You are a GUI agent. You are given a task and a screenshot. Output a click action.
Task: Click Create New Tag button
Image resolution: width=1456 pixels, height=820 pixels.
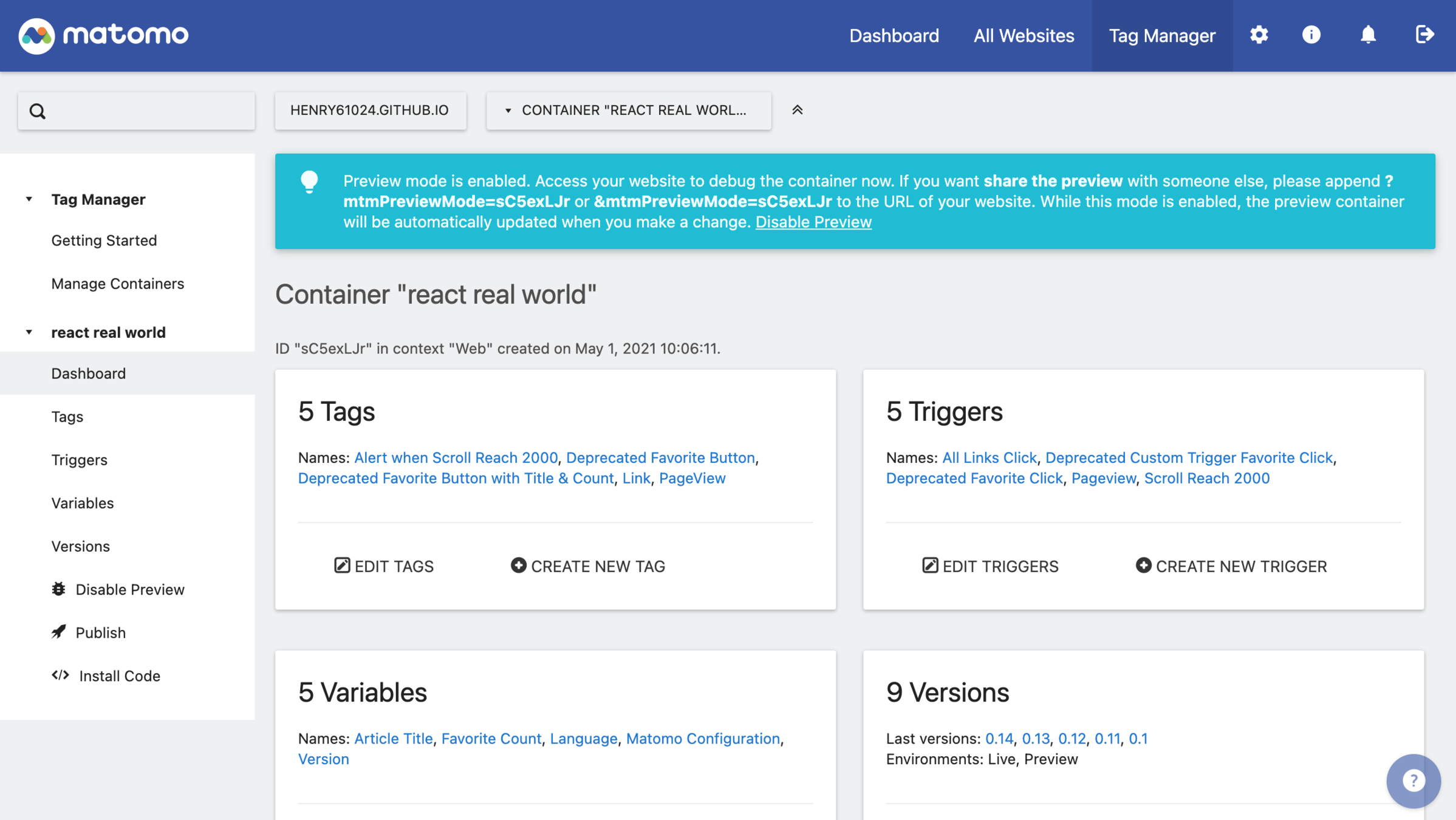pos(587,566)
